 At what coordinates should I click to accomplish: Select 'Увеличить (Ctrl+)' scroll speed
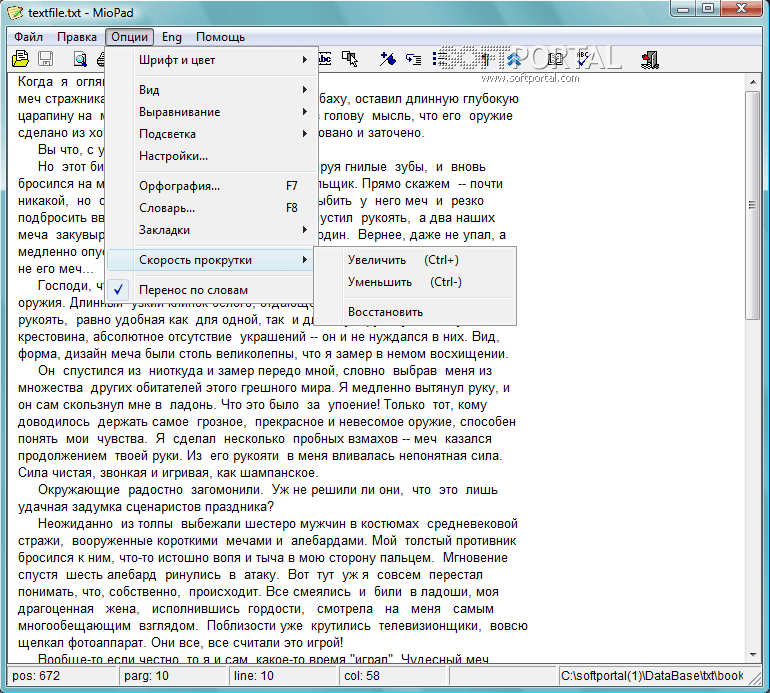[415, 260]
